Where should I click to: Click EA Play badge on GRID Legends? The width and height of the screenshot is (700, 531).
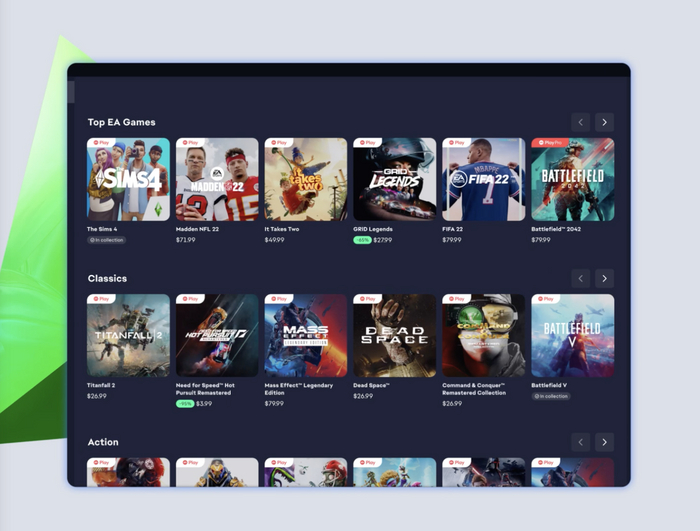click(x=367, y=142)
